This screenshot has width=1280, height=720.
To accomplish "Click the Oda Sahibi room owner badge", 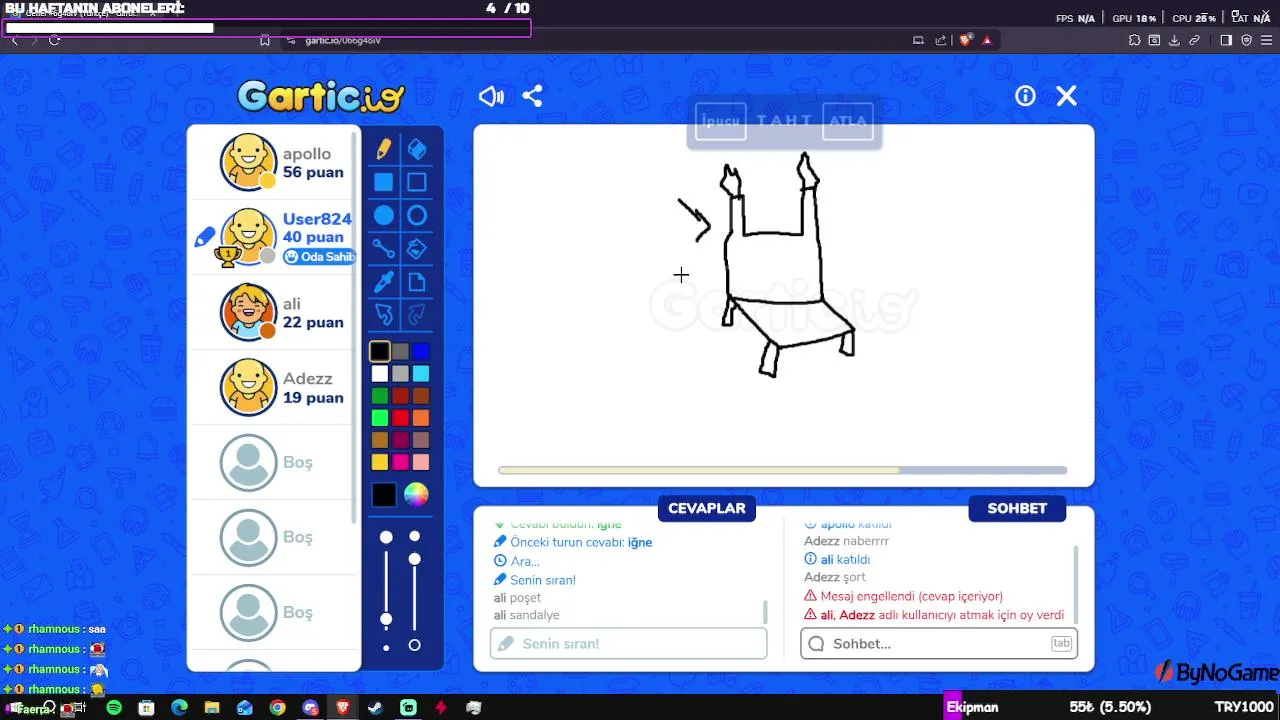I will click(x=320, y=257).
